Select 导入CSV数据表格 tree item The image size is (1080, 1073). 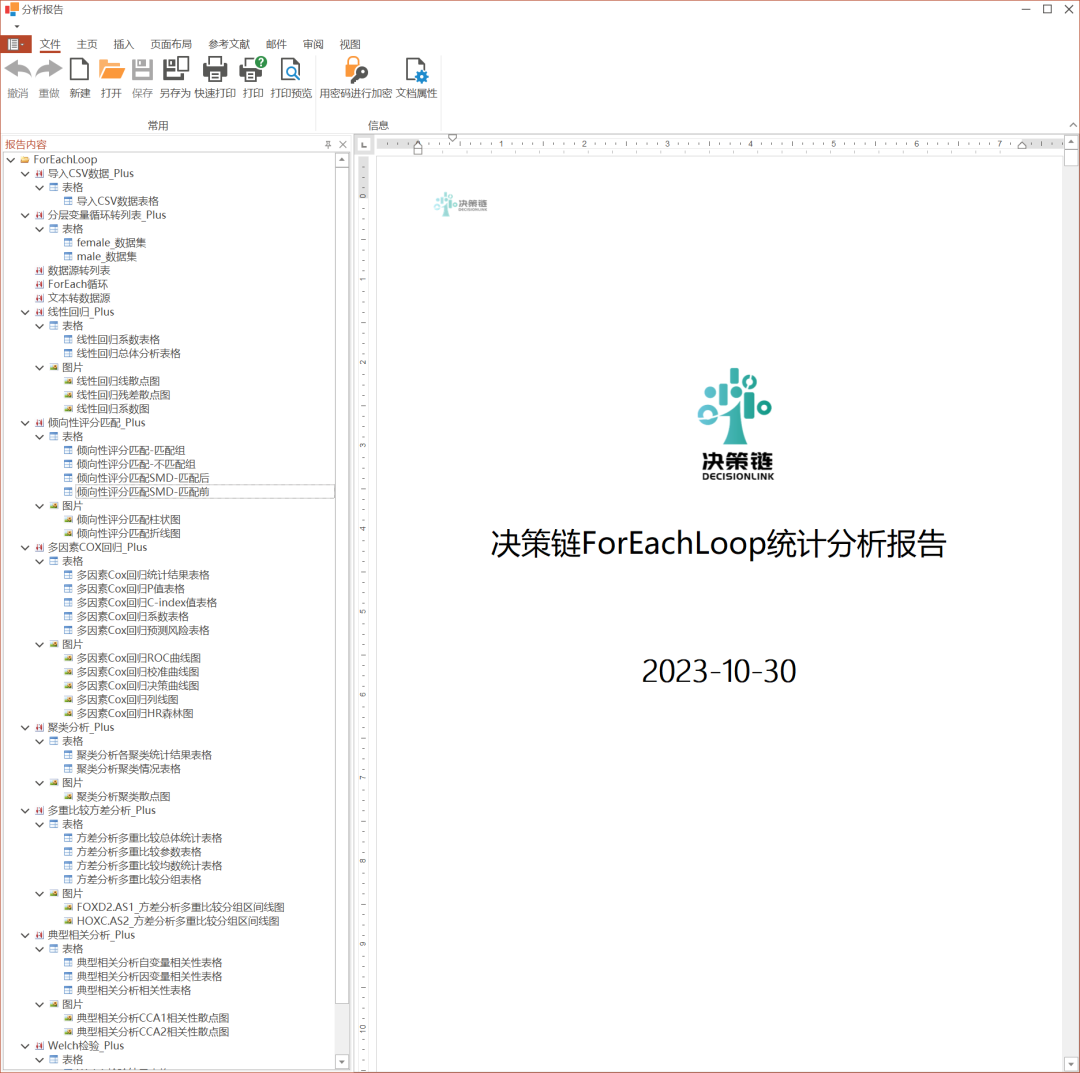pyautogui.click(x=117, y=201)
